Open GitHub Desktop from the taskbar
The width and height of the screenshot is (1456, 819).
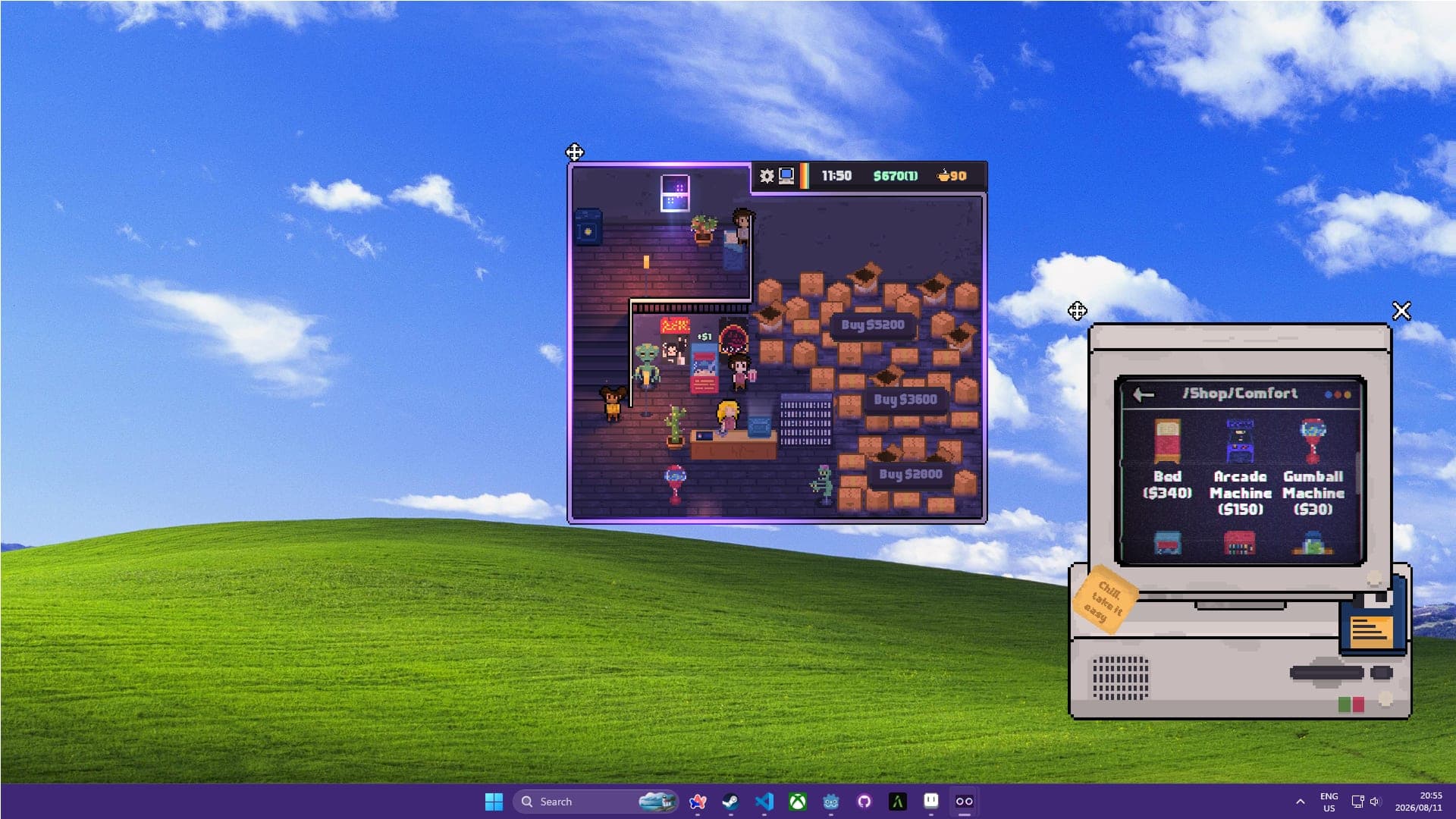[x=864, y=802]
